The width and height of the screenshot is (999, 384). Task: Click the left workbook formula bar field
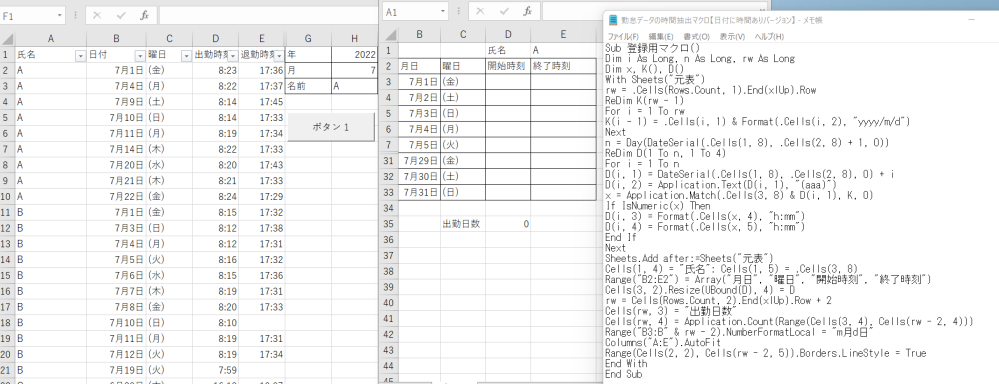pyautogui.click(x=268, y=15)
